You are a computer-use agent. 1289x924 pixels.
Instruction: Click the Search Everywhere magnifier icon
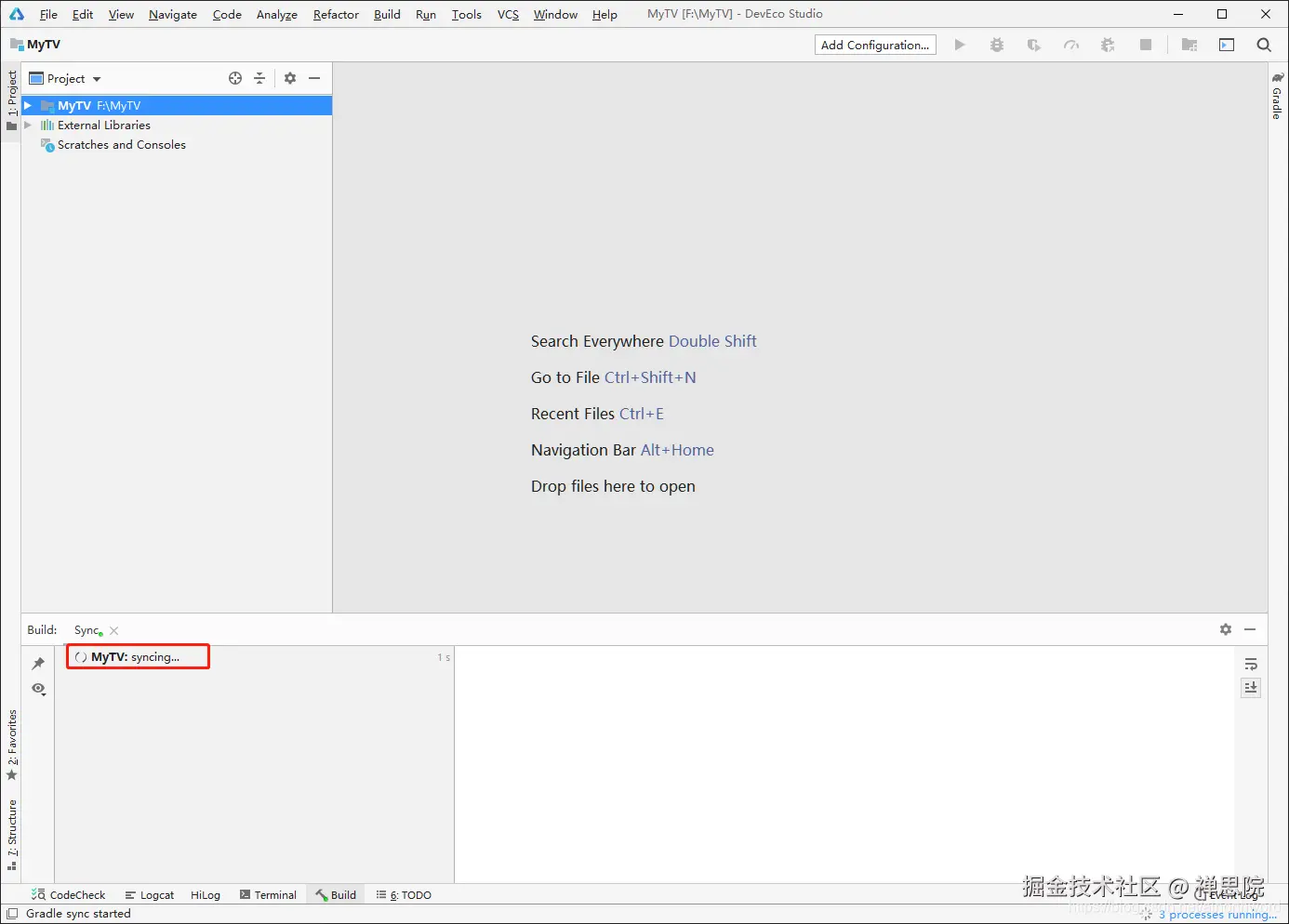[x=1264, y=45]
